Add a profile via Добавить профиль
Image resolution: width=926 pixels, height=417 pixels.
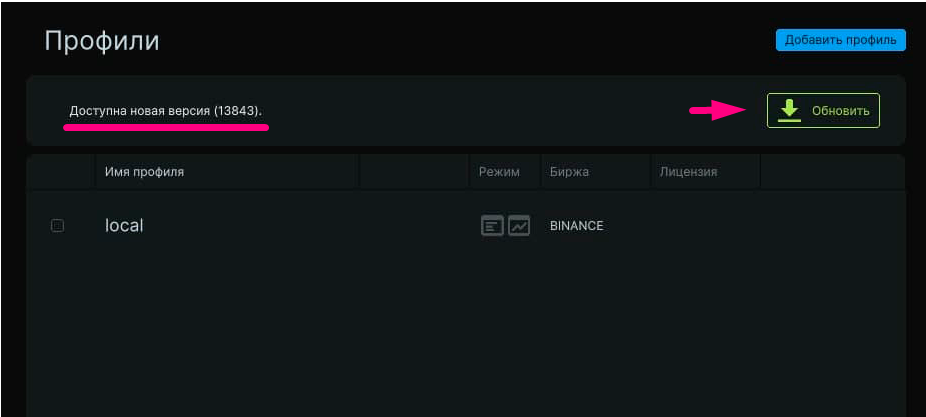click(x=840, y=40)
